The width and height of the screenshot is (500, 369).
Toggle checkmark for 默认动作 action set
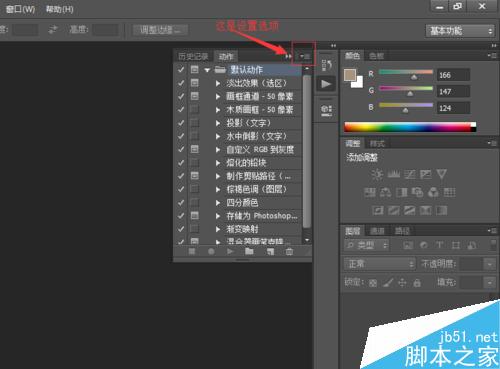pos(181,70)
